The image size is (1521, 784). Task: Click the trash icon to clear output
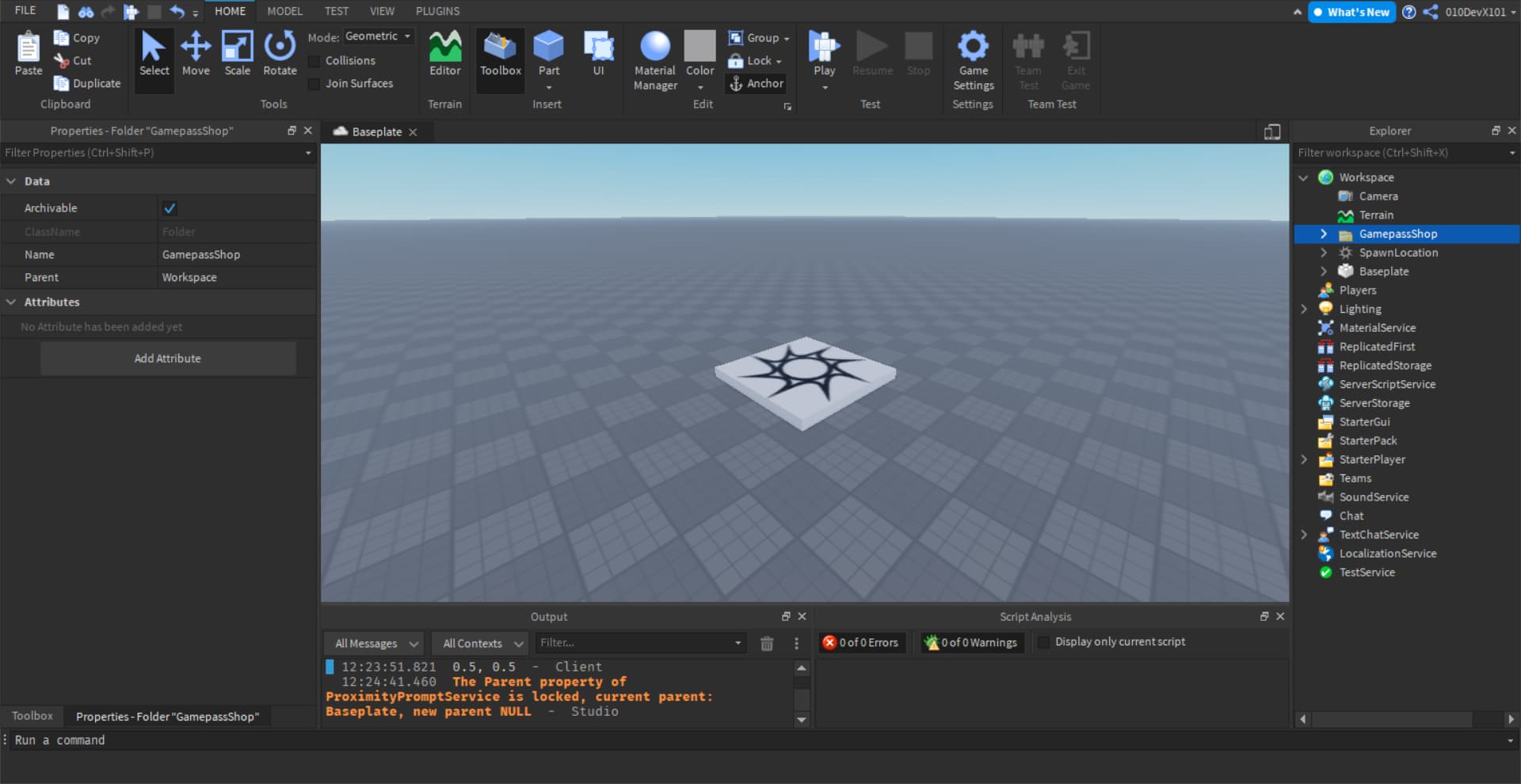(767, 644)
